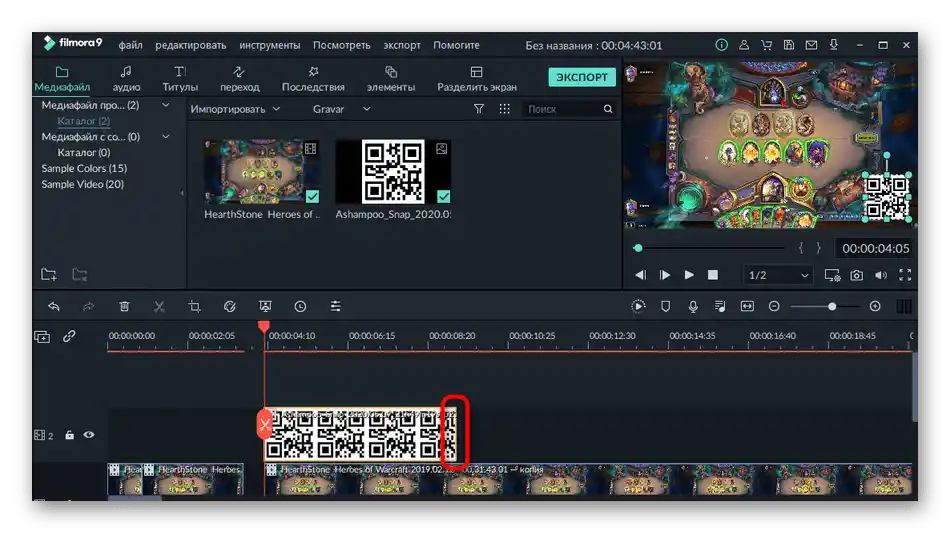This screenshot has height=533, width=950.
Task: Open the Помогите menu
Action: [x=456, y=45]
